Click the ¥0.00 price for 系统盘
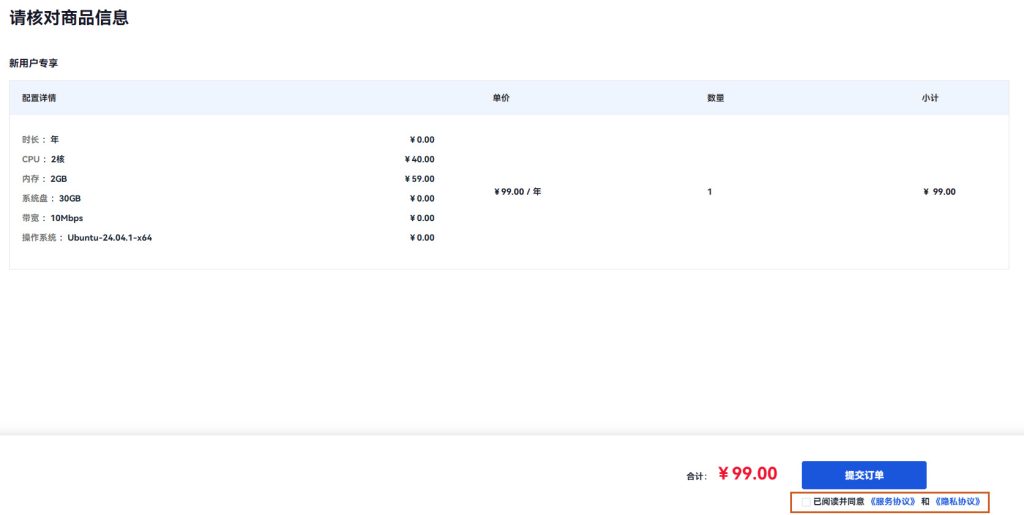 [x=422, y=198]
